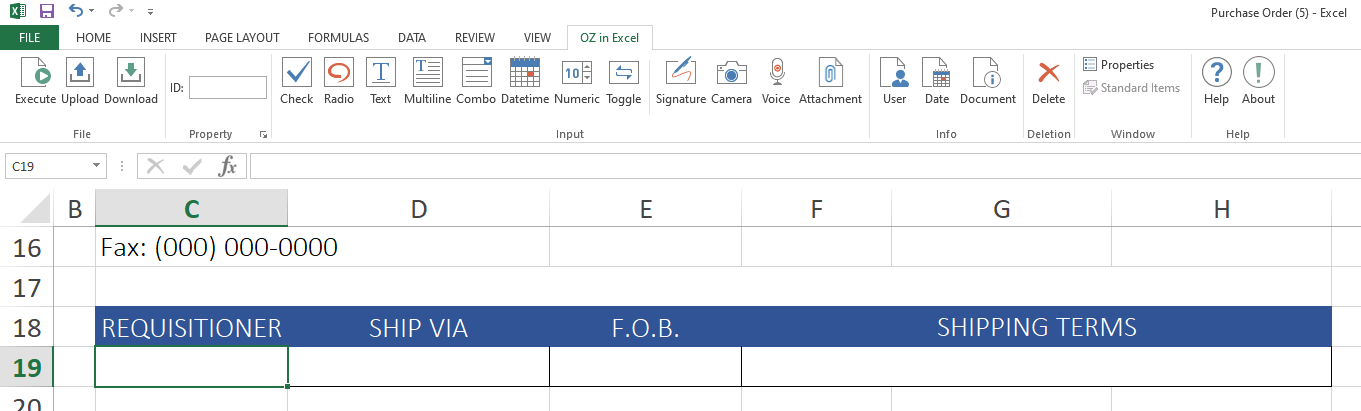Insert a Signature control
The image size is (1361, 411).
(x=681, y=80)
